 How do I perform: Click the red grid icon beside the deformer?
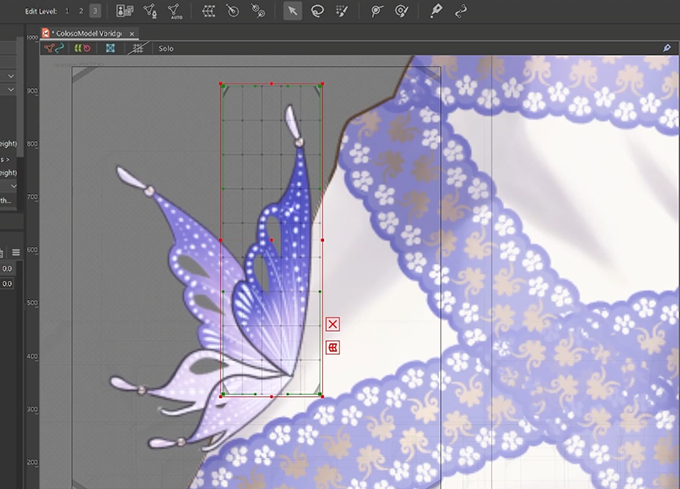click(x=332, y=347)
